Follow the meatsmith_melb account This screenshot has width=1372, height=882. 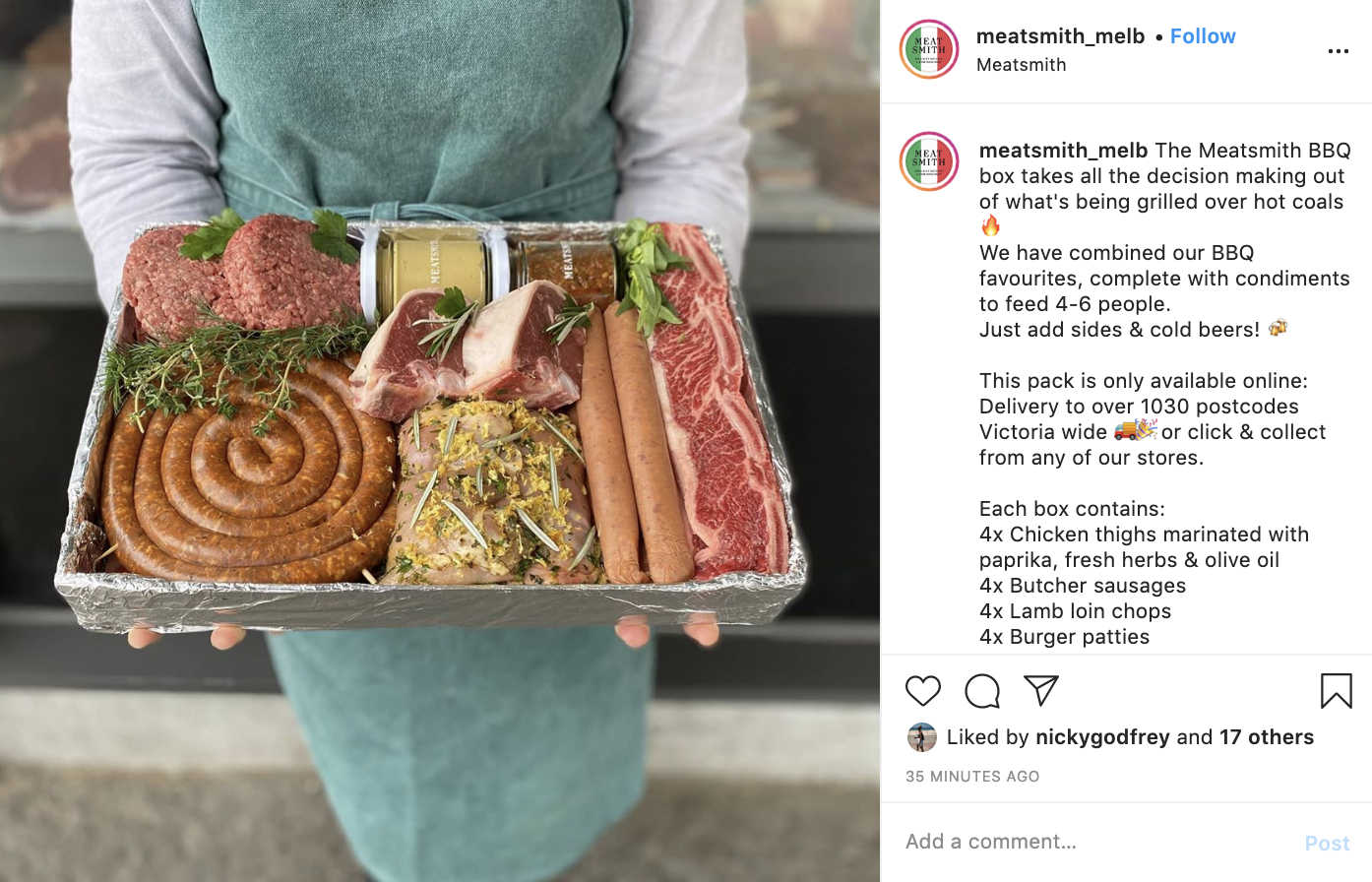[1203, 36]
